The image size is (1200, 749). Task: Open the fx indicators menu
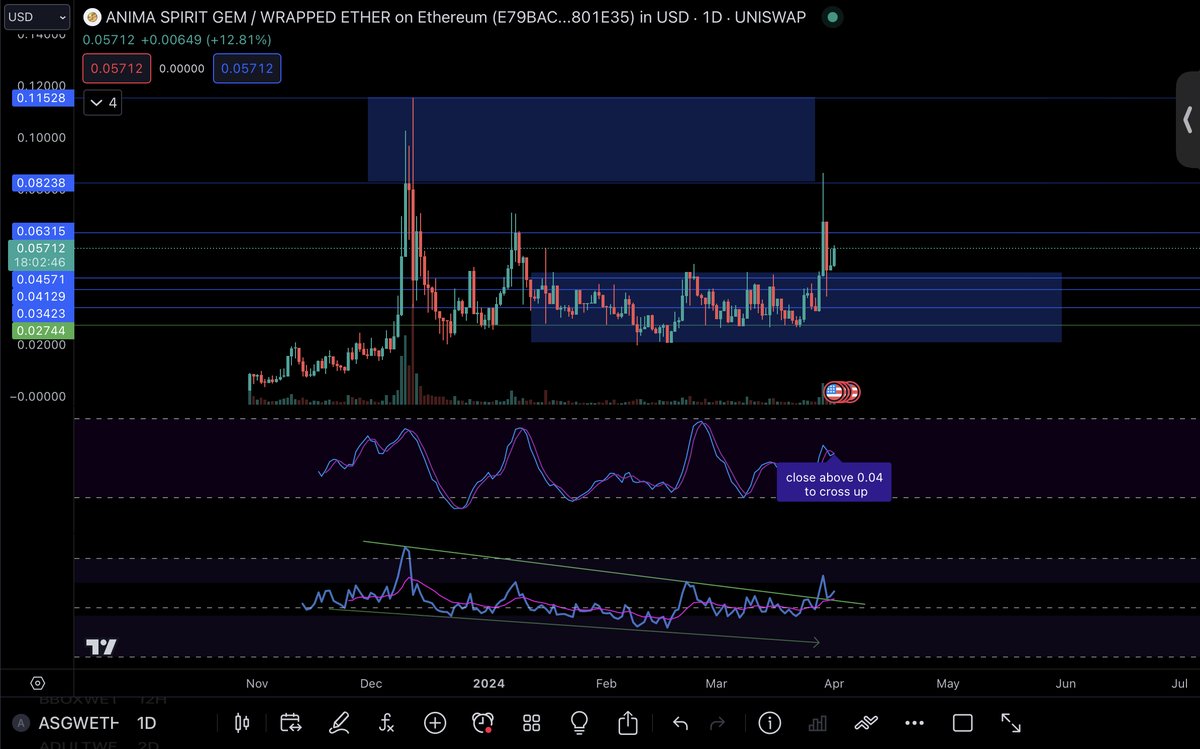[x=387, y=722]
